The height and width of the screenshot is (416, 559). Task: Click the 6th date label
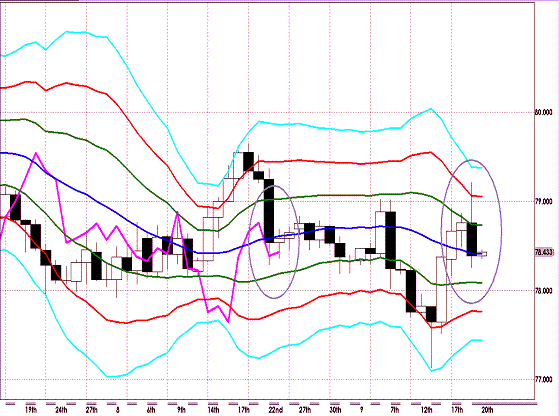(x=151, y=410)
